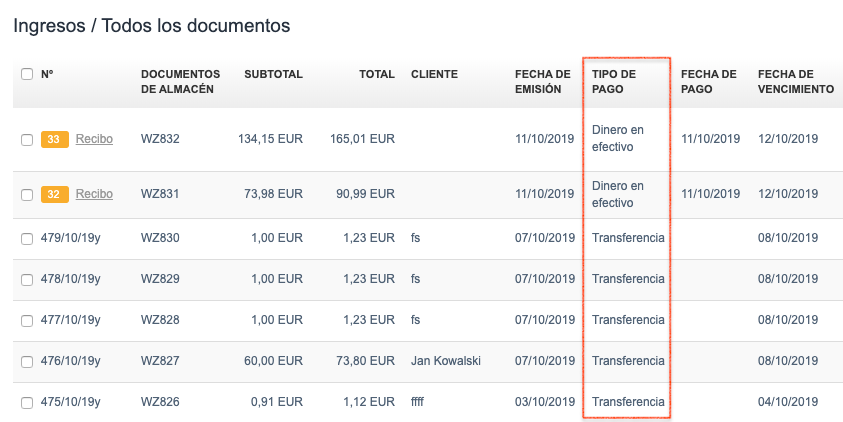Select checkbox for document 478/10/19y

tap(27, 279)
